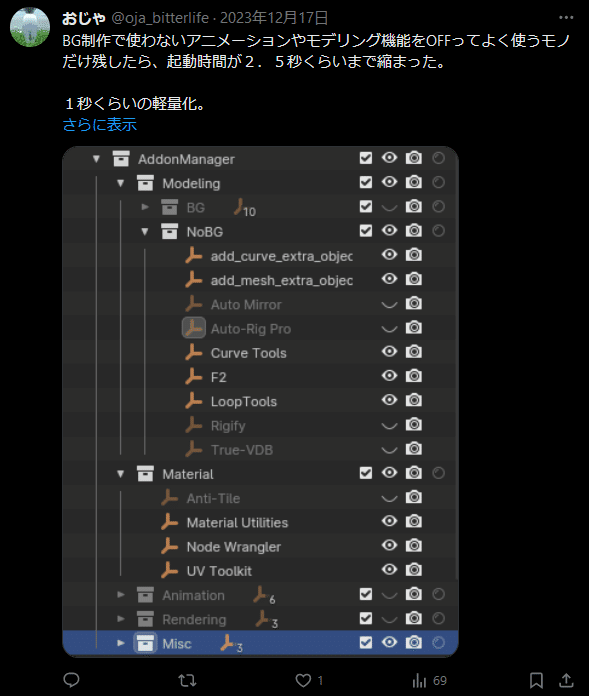Click BG collection's 10 objects indicator
Screen dimensions: 589x696
pyautogui.click(x=245, y=208)
